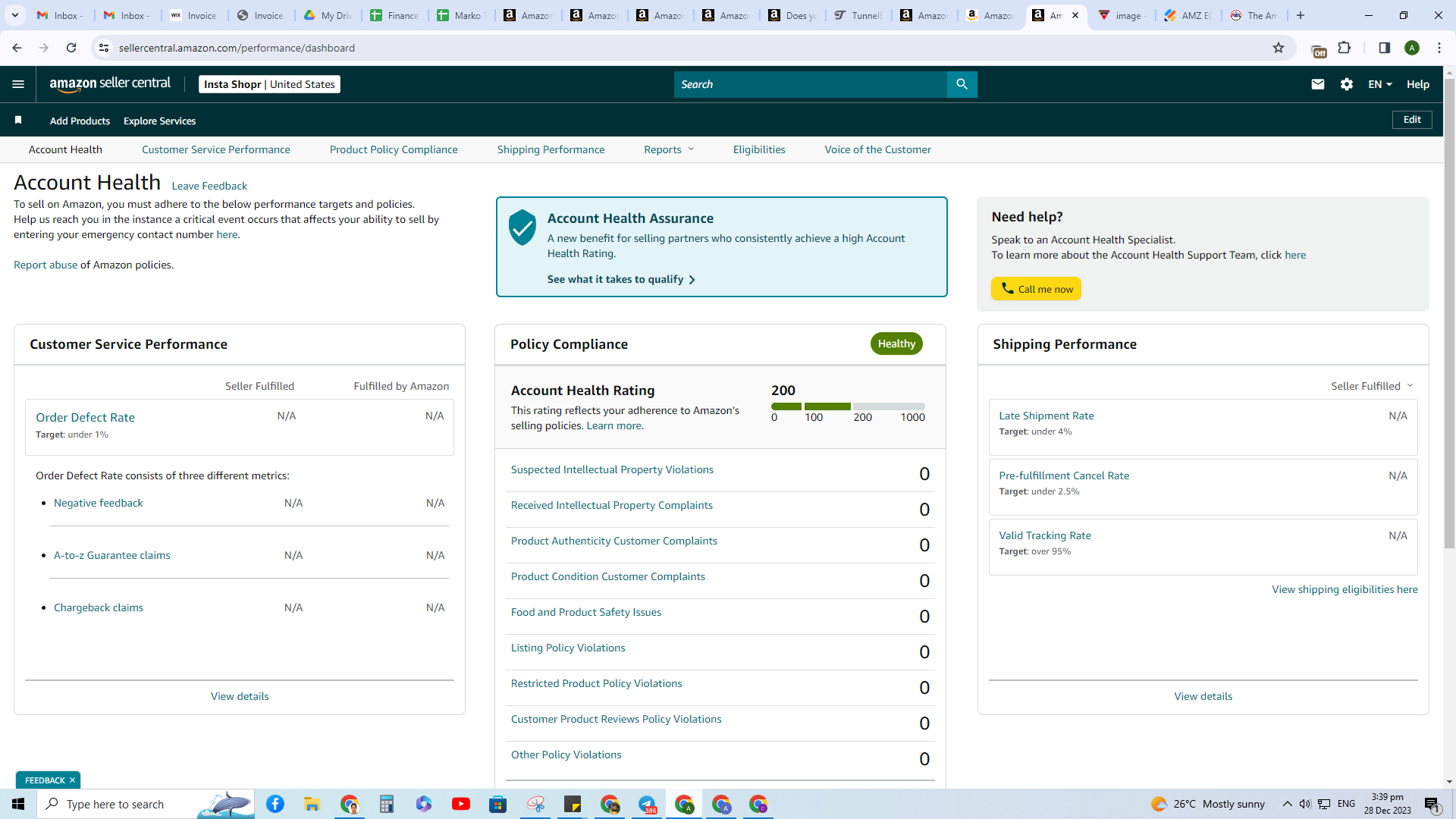Click Late Shipment Rate link
The height and width of the screenshot is (819, 1456).
pyautogui.click(x=1046, y=416)
